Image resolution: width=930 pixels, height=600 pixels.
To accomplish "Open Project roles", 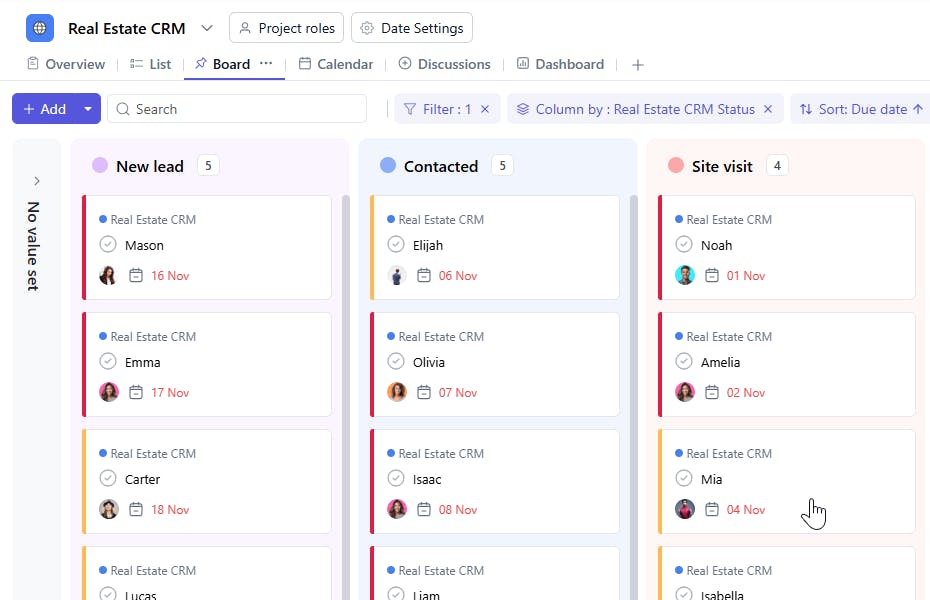I will coord(286,28).
